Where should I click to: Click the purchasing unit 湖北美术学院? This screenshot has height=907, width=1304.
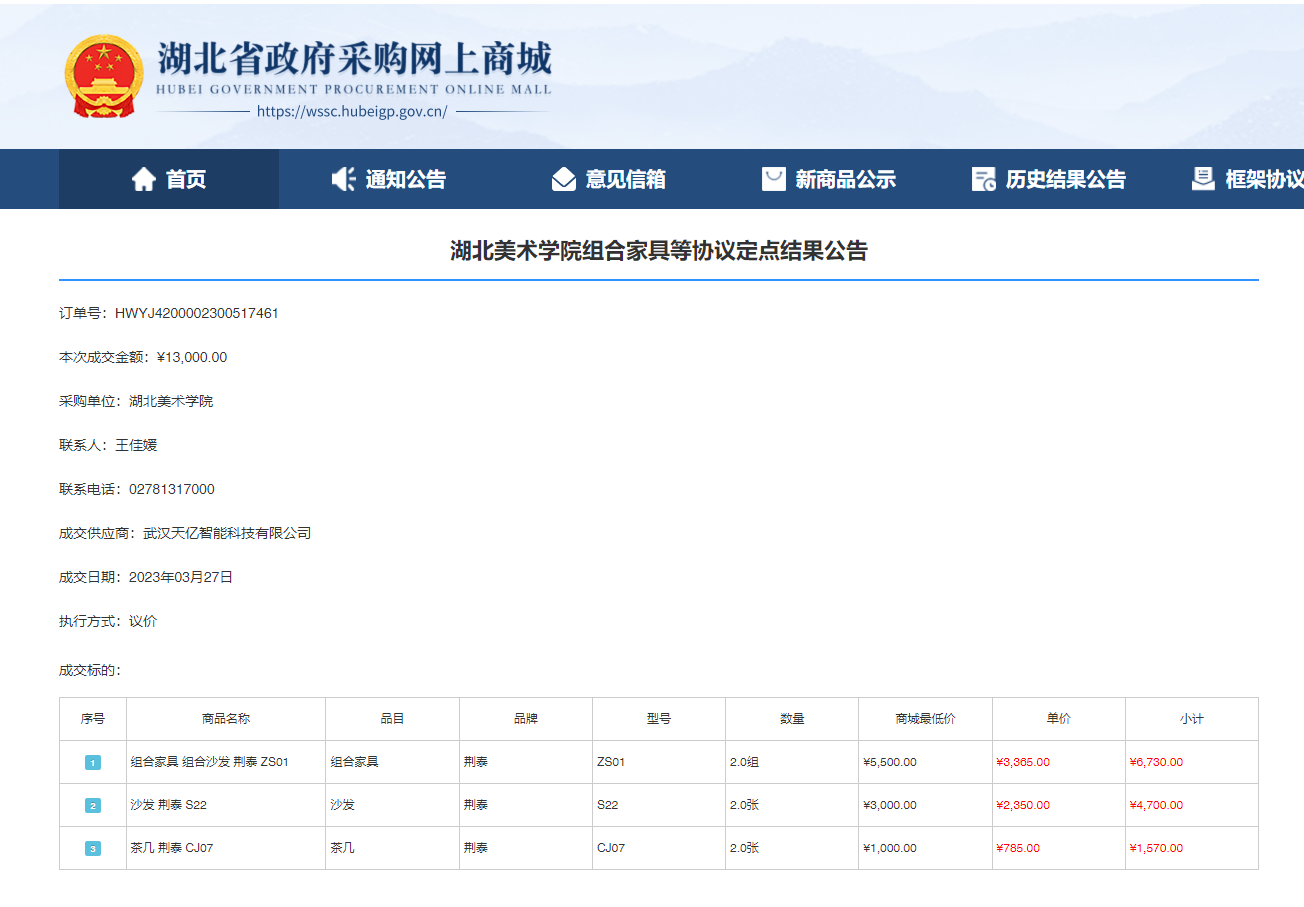pos(171,401)
